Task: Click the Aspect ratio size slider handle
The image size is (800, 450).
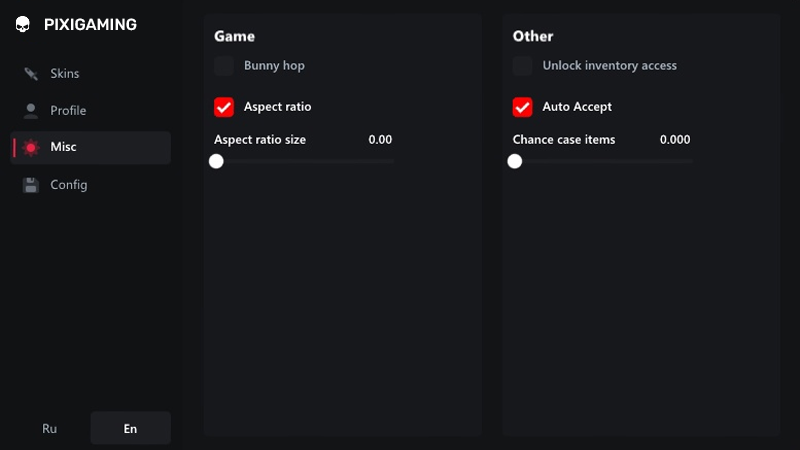Action: click(x=216, y=161)
